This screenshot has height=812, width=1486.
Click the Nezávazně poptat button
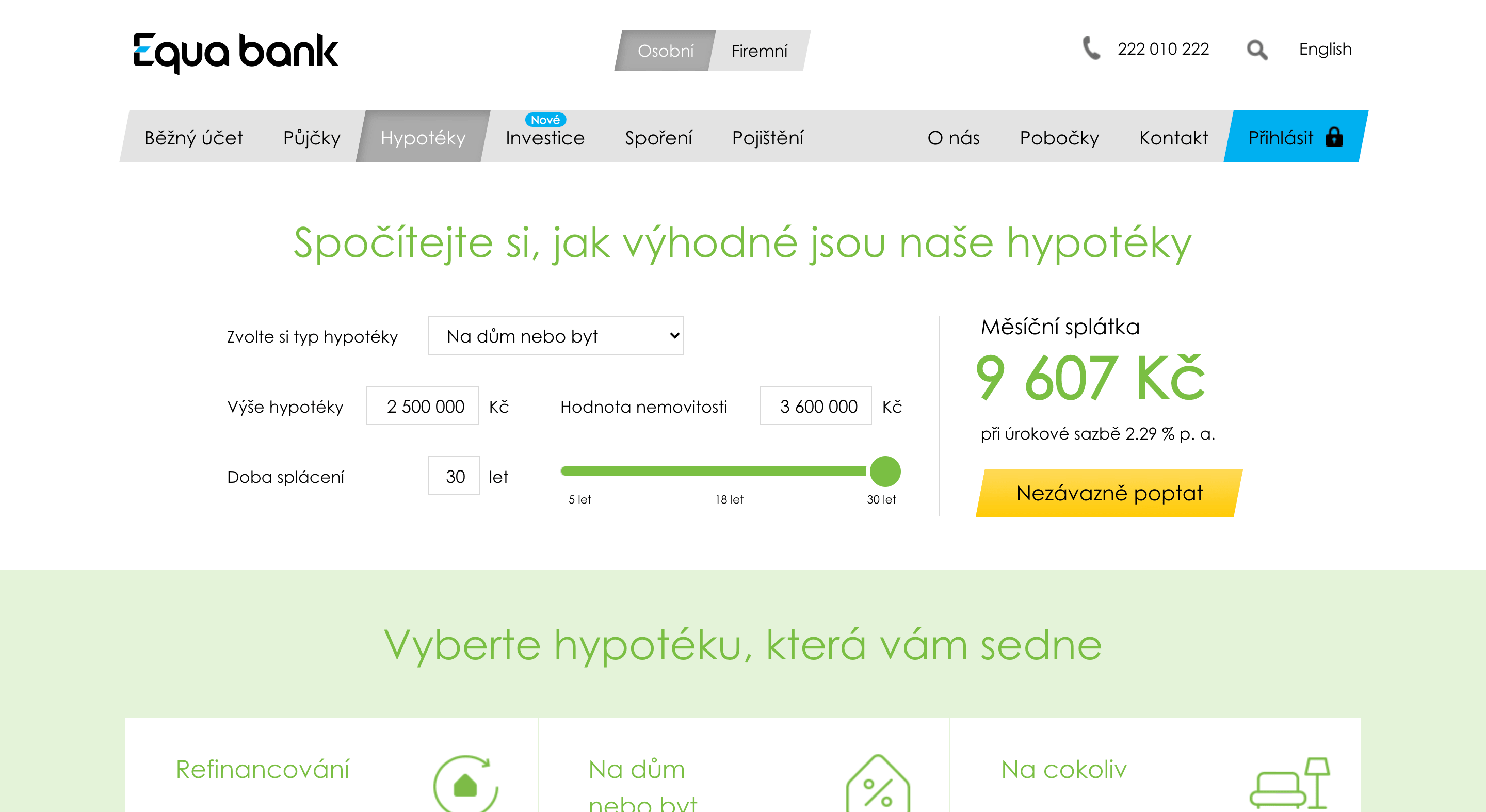(x=1109, y=493)
